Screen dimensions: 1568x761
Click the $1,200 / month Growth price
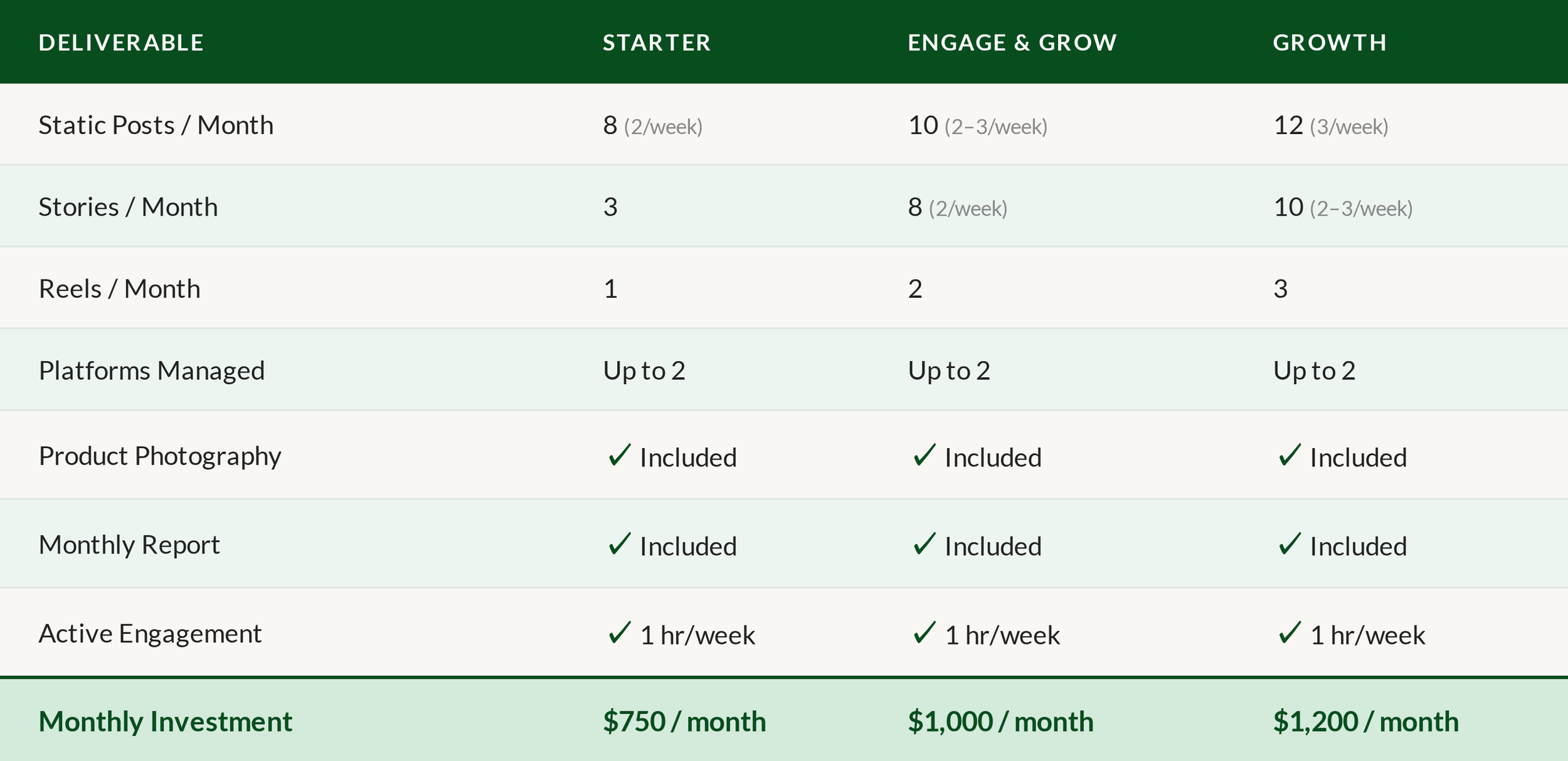pos(1365,722)
